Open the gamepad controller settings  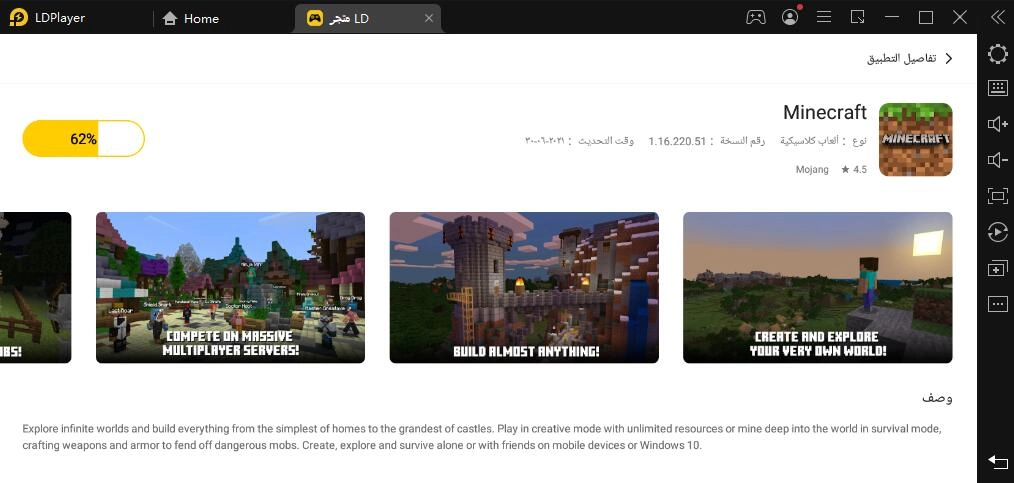(755, 17)
